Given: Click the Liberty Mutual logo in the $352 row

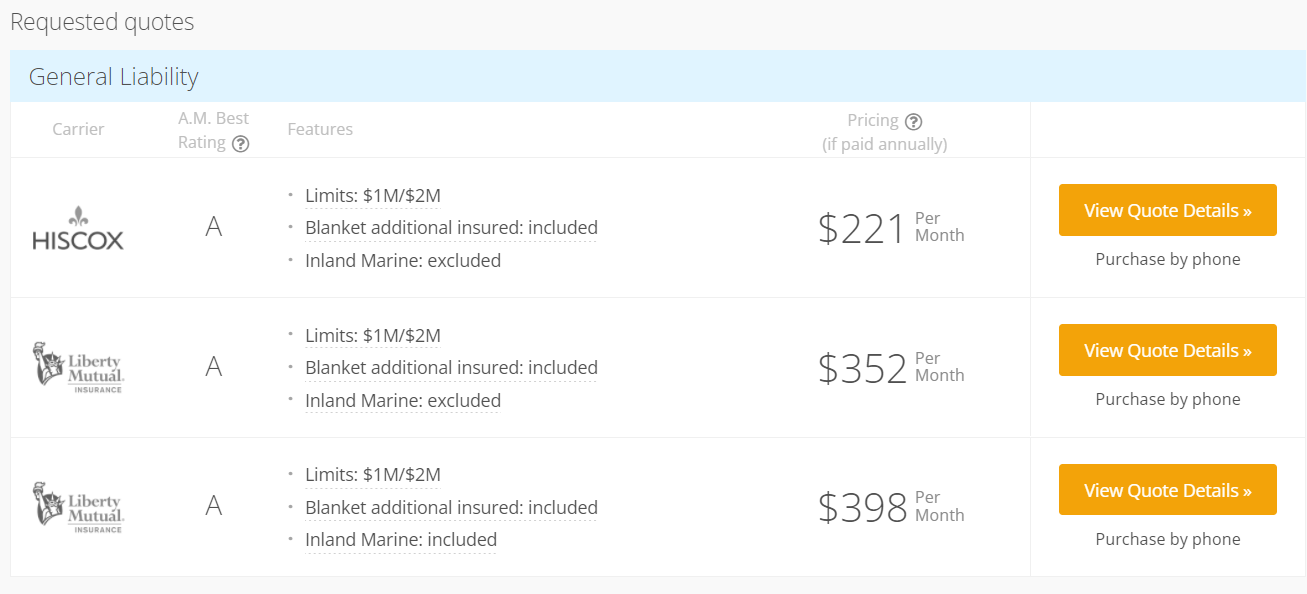Looking at the screenshot, I should pos(78,367).
